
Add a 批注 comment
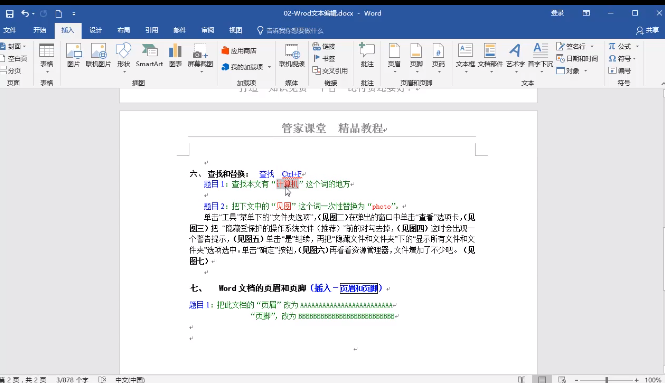(367, 56)
